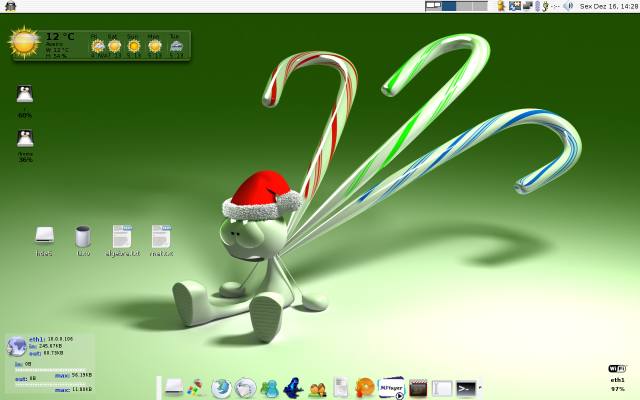
Task: Open the Lixo trash can on desktop
Action: point(83,236)
